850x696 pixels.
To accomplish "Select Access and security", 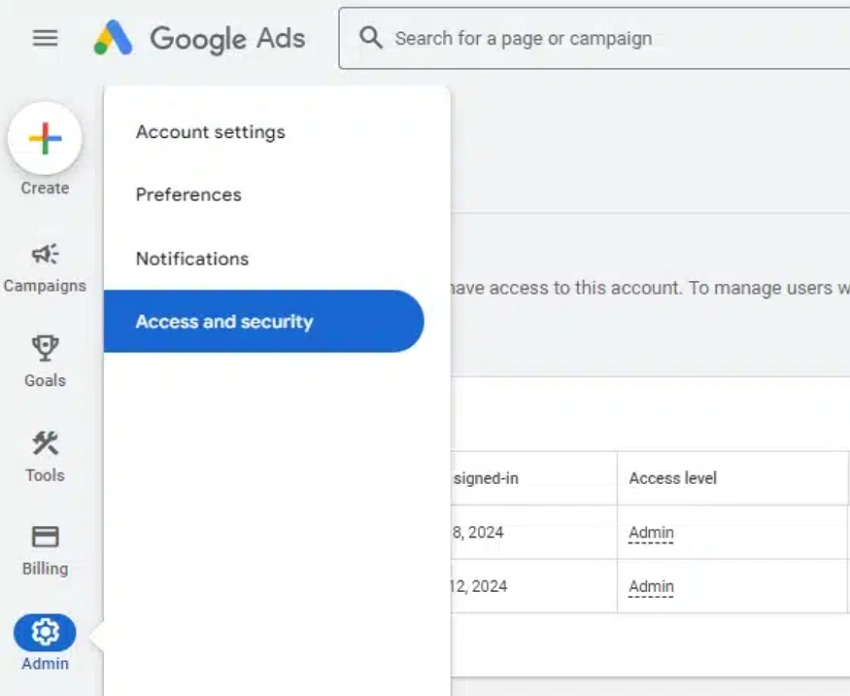I will pos(223,321).
